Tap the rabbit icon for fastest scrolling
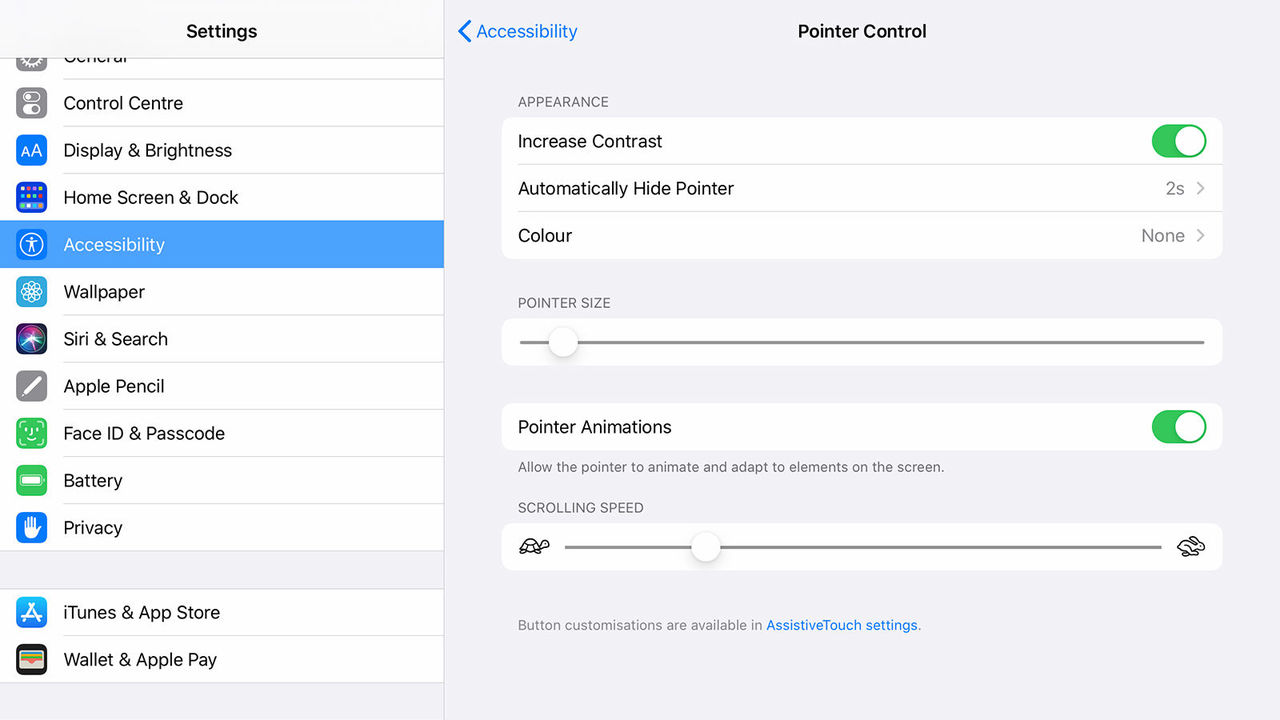 coord(1191,547)
